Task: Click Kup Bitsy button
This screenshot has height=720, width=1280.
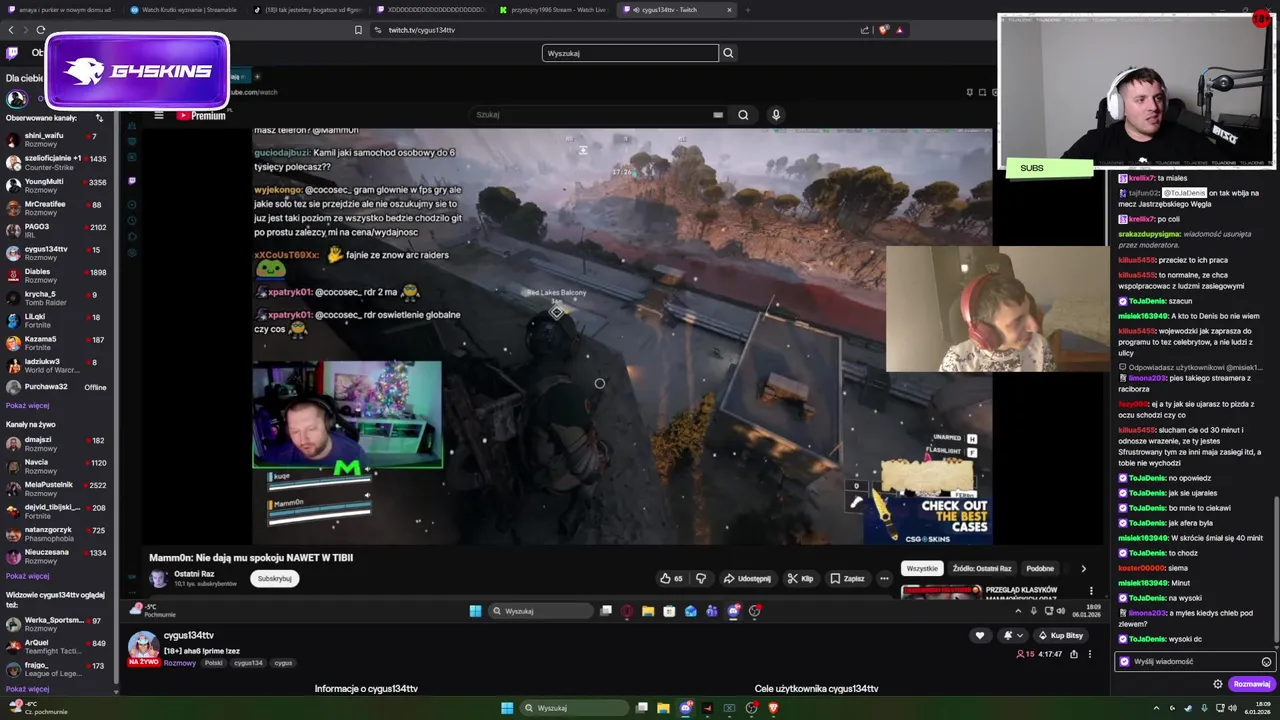Action: coord(1061,636)
